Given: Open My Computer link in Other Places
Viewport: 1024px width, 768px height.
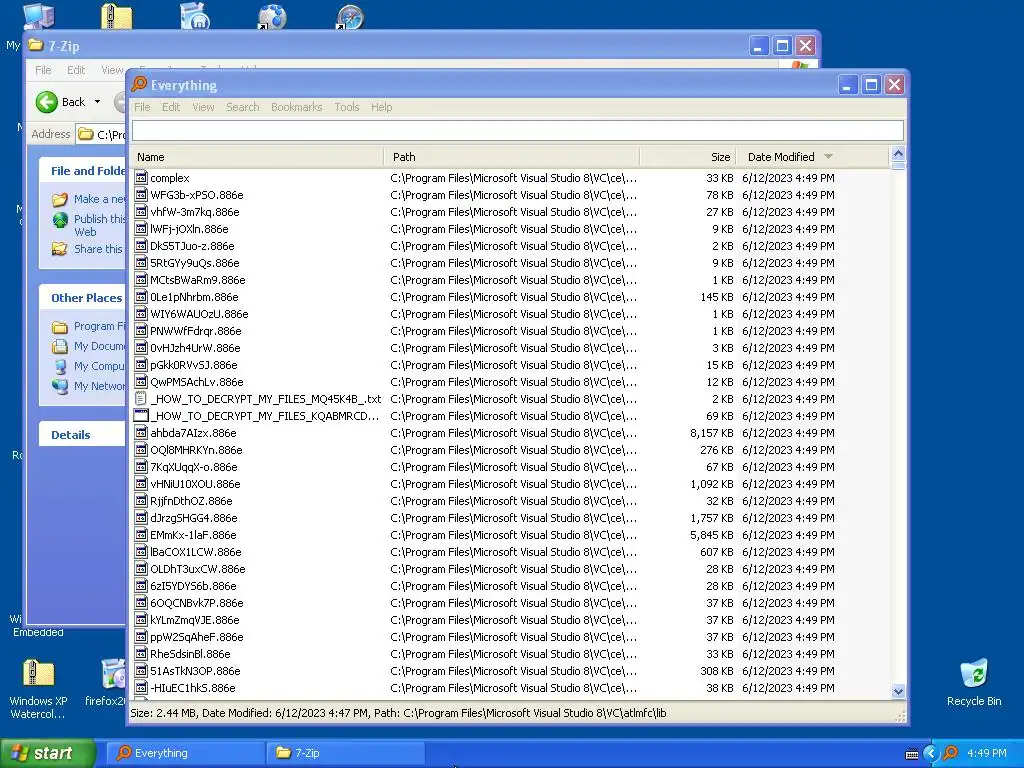Looking at the screenshot, I should tap(99, 366).
